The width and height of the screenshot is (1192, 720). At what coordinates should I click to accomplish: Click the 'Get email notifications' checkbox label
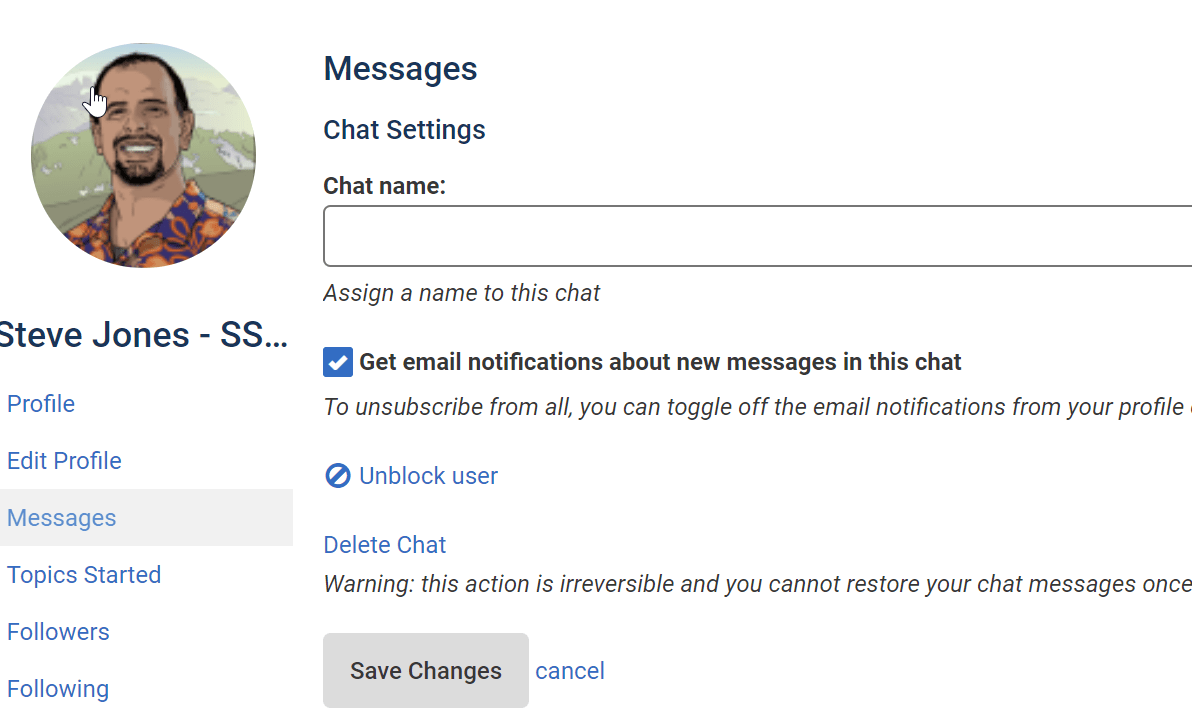click(x=660, y=362)
